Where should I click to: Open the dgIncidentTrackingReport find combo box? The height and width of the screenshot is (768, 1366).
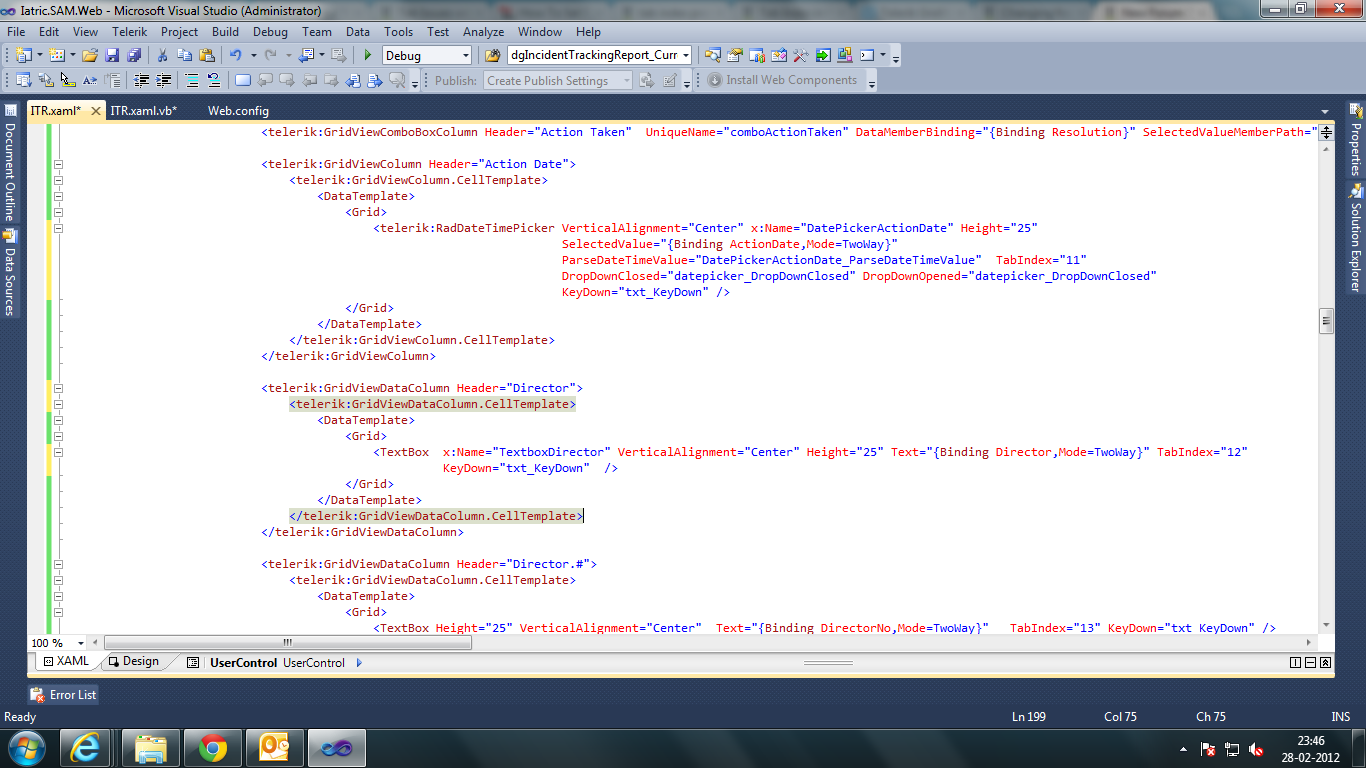(x=600, y=56)
